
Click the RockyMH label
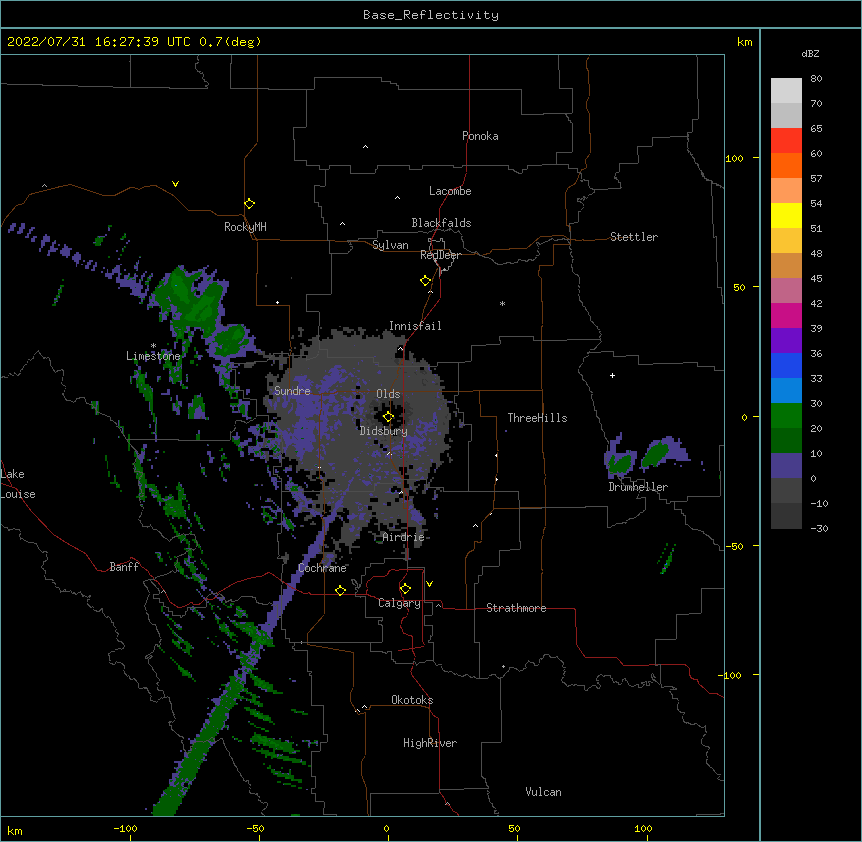tap(245, 227)
